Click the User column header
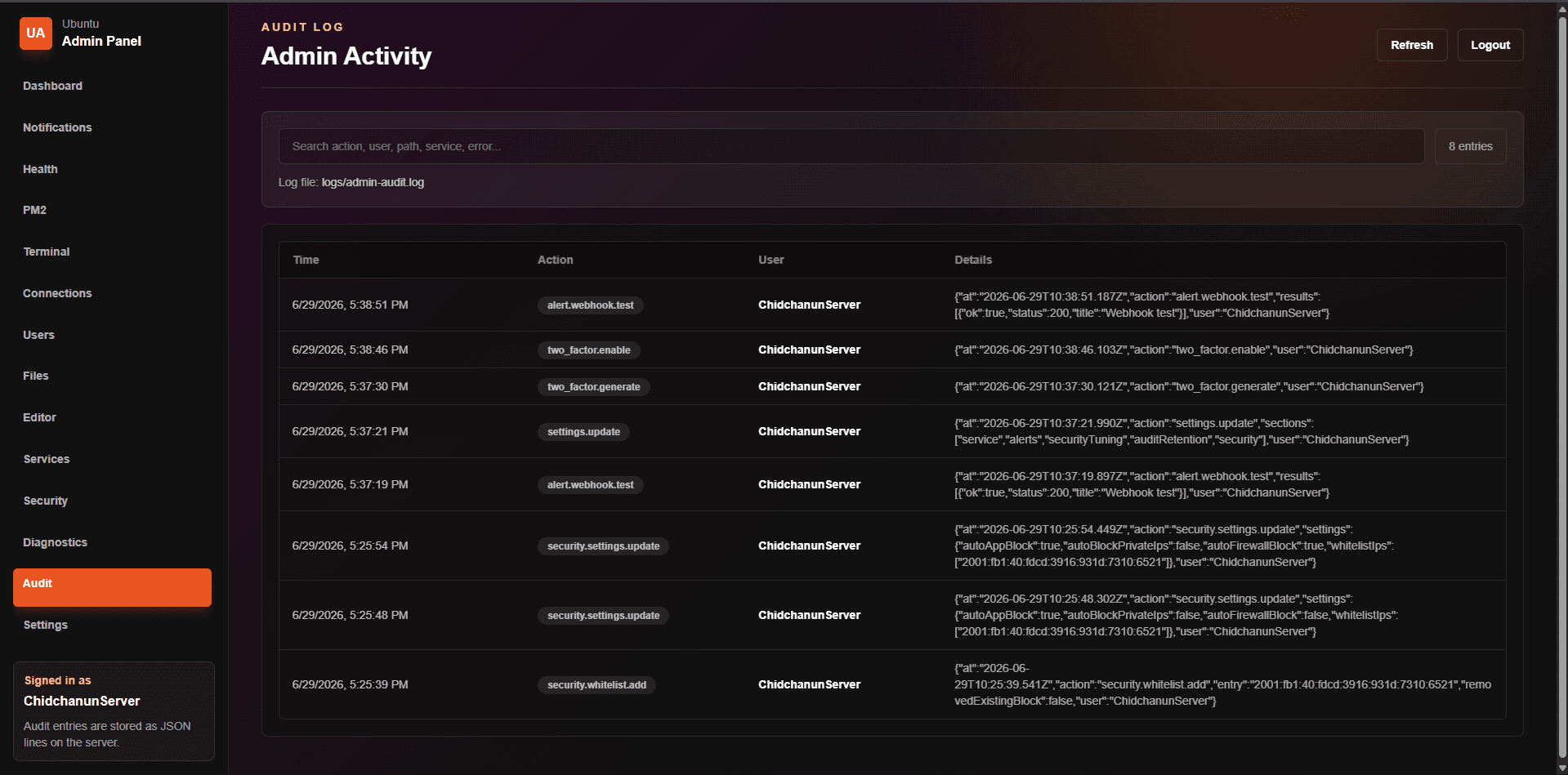The height and width of the screenshot is (775, 1568). coord(771,260)
